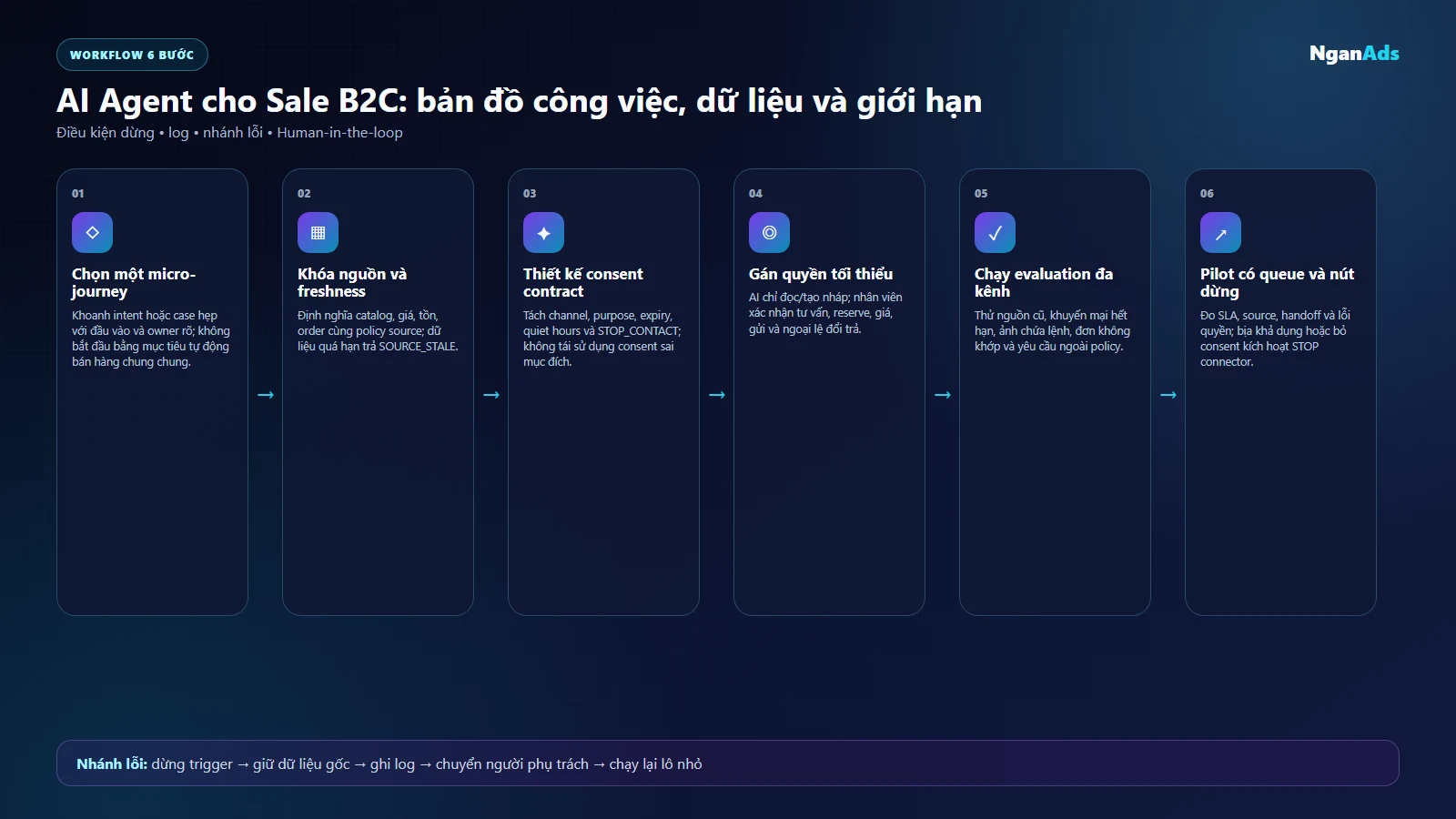Click heading 'Gán quyền tối thiểu'
1456x819 pixels.
(821, 274)
